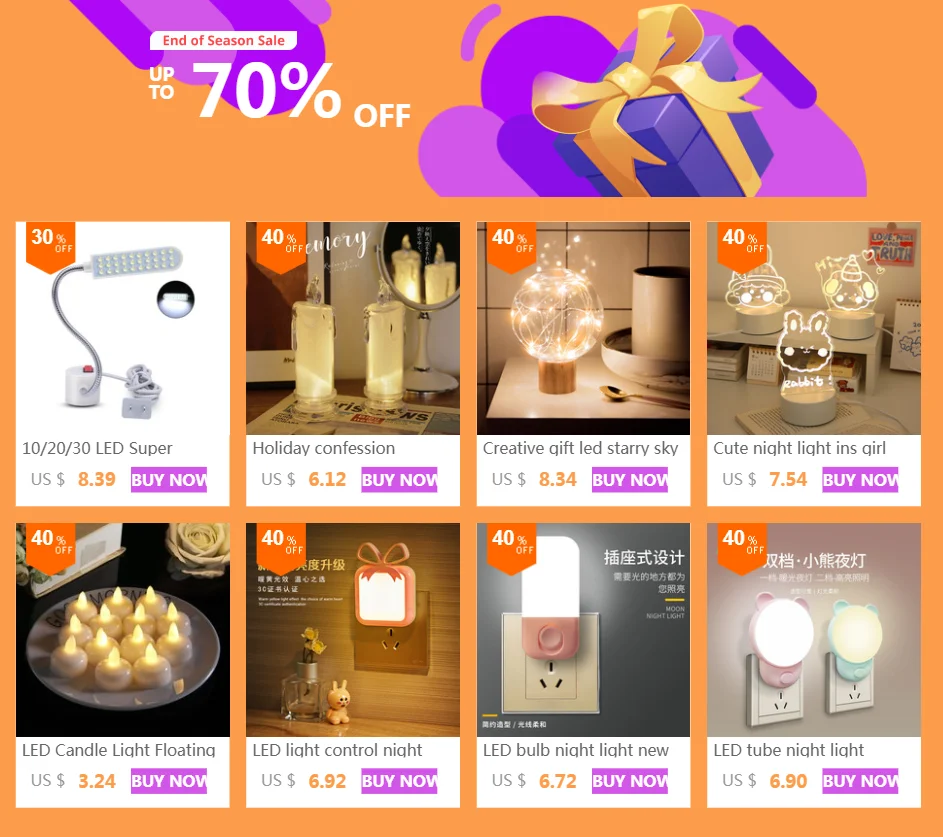Open the LED light control night title link
943x837 pixels.
tap(337, 750)
